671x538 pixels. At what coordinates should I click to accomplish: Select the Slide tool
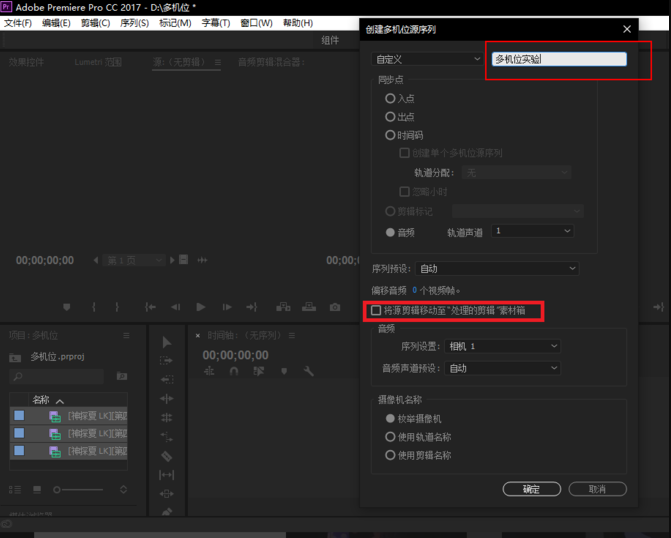(x=166, y=494)
